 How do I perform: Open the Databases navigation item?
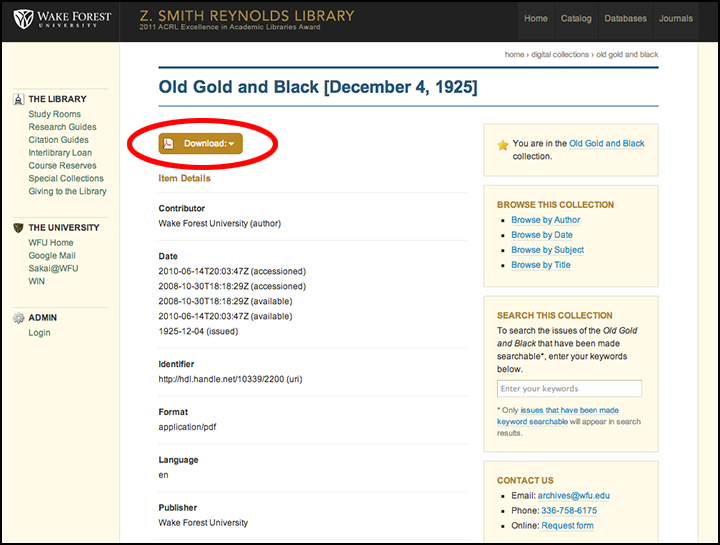point(625,19)
